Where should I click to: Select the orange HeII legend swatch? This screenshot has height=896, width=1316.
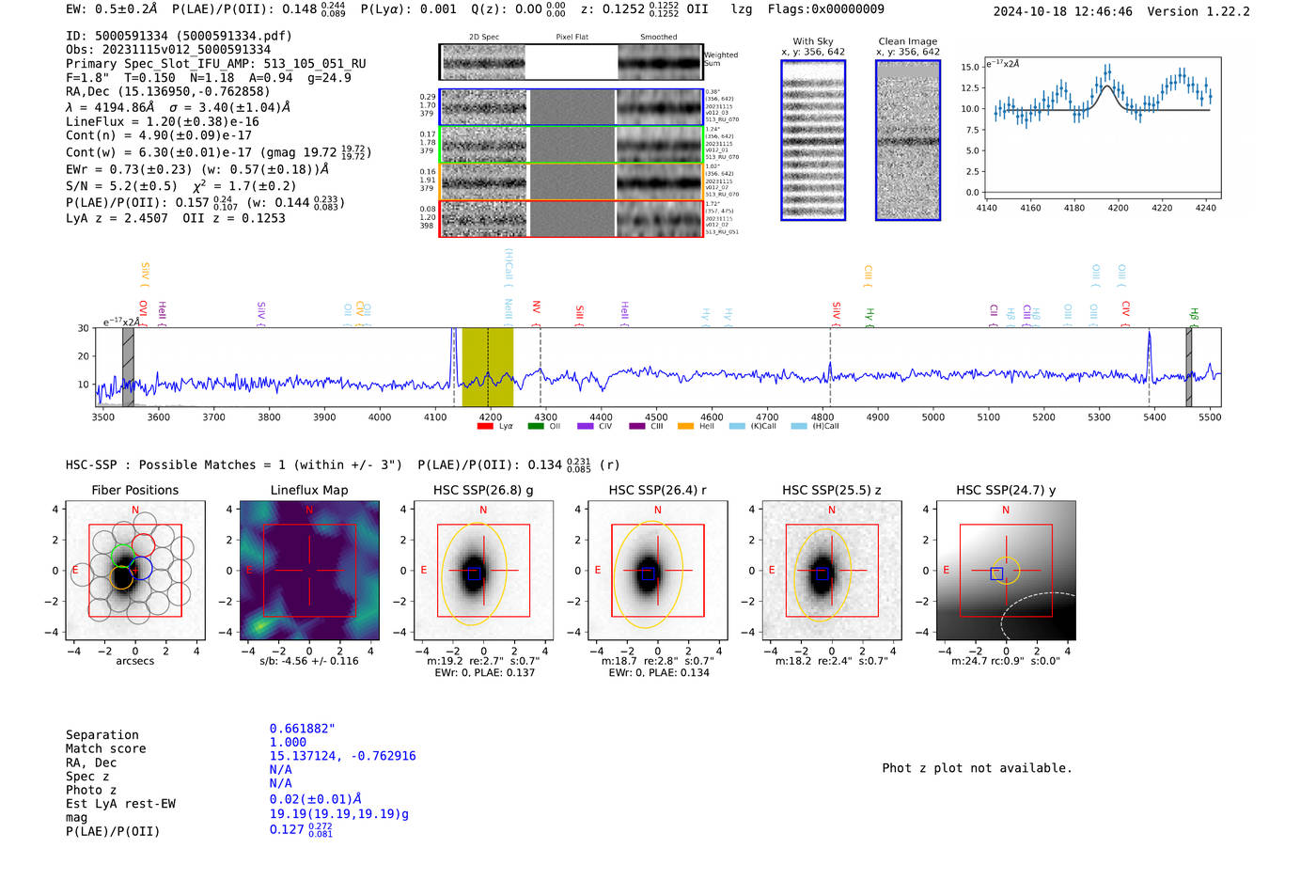[686, 426]
